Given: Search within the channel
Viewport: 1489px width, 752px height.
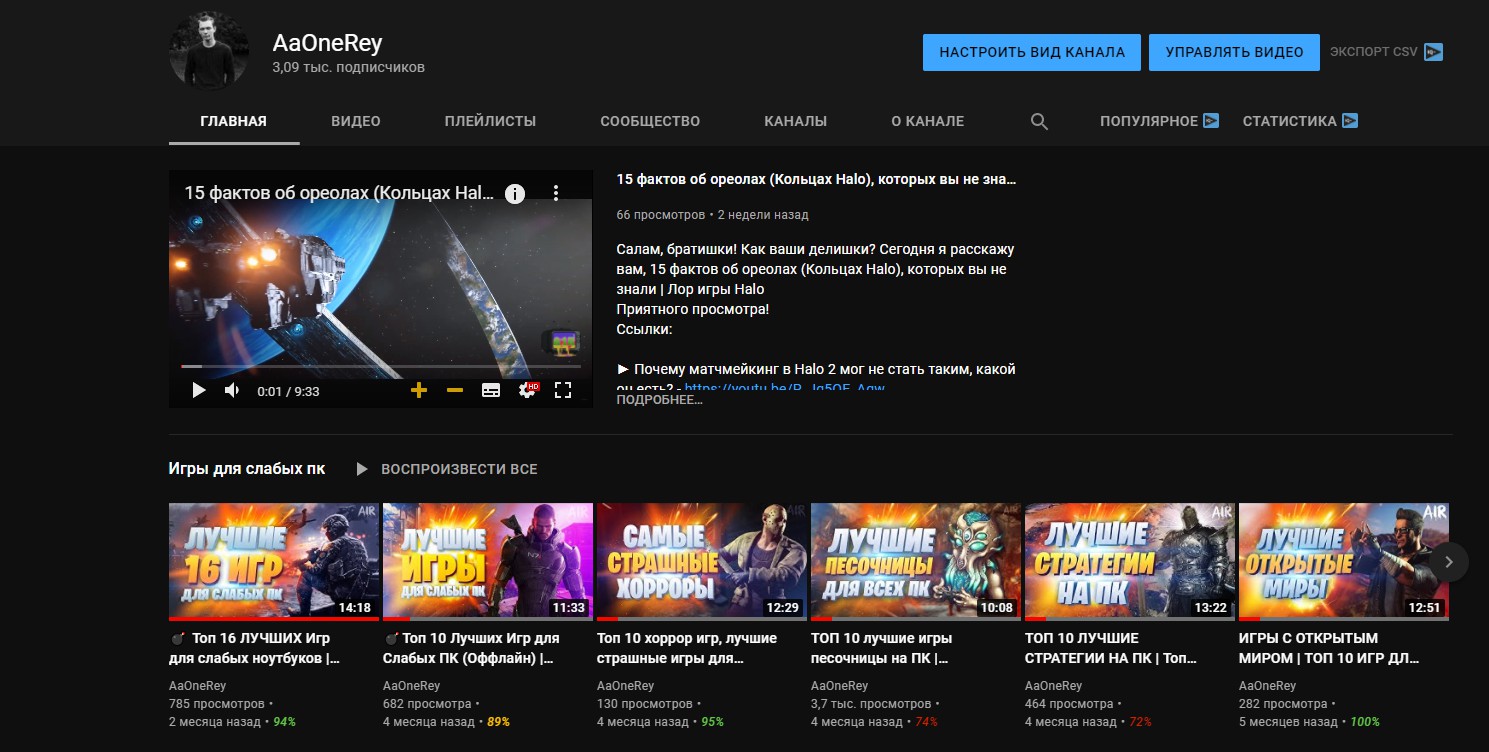Looking at the screenshot, I should 1039,121.
